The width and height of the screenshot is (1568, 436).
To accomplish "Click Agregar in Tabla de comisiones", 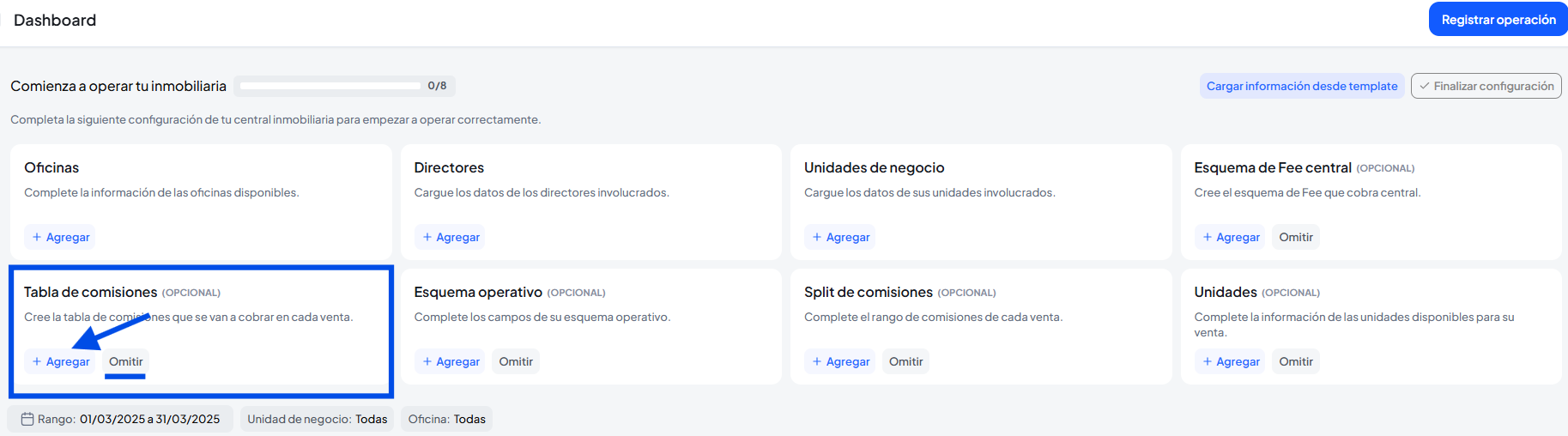I will (60, 361).
